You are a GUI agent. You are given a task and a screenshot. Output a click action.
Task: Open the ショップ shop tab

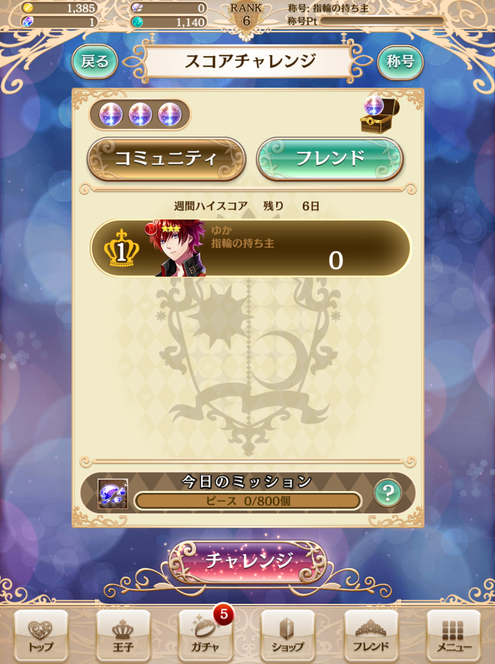288,636
